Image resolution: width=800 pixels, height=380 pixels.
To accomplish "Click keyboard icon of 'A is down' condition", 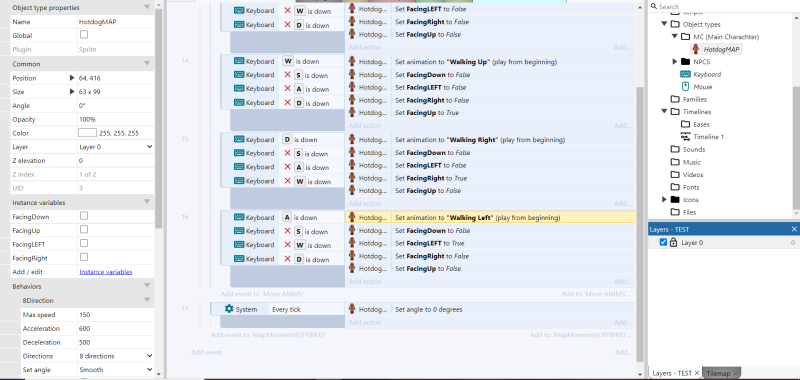I will click(x=239, y=217).
